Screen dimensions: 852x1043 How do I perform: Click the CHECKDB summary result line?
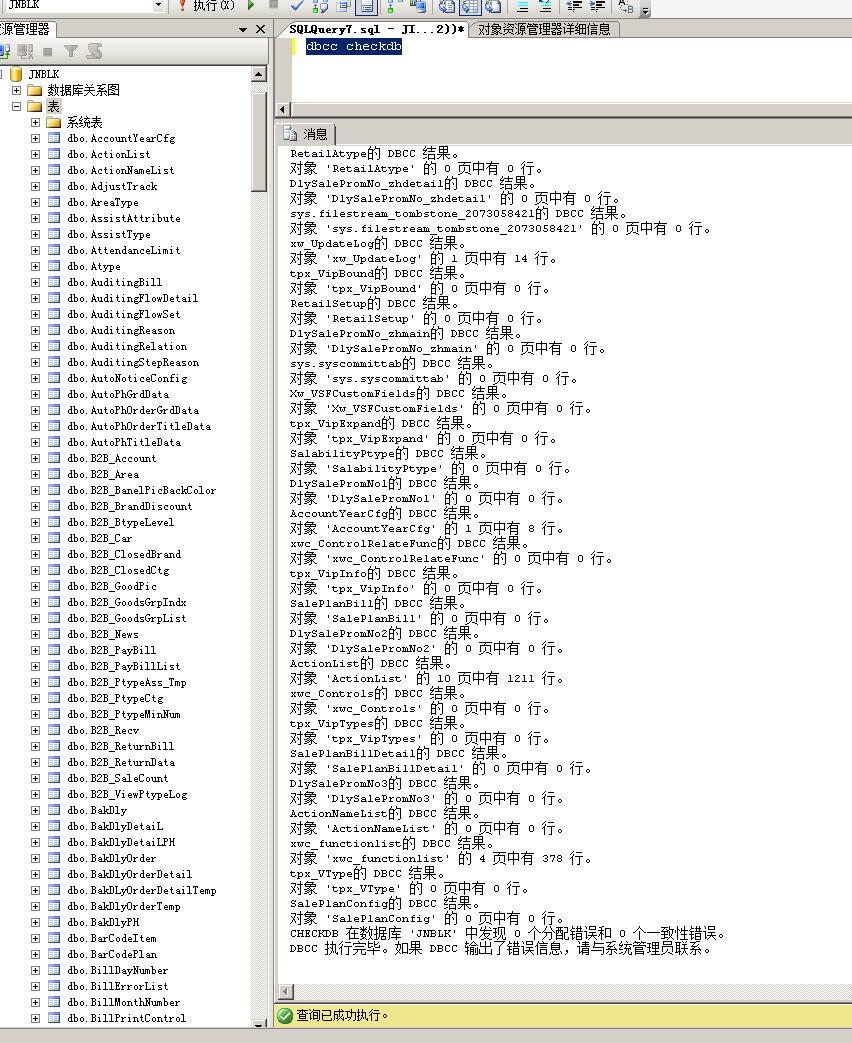(507, 933)
